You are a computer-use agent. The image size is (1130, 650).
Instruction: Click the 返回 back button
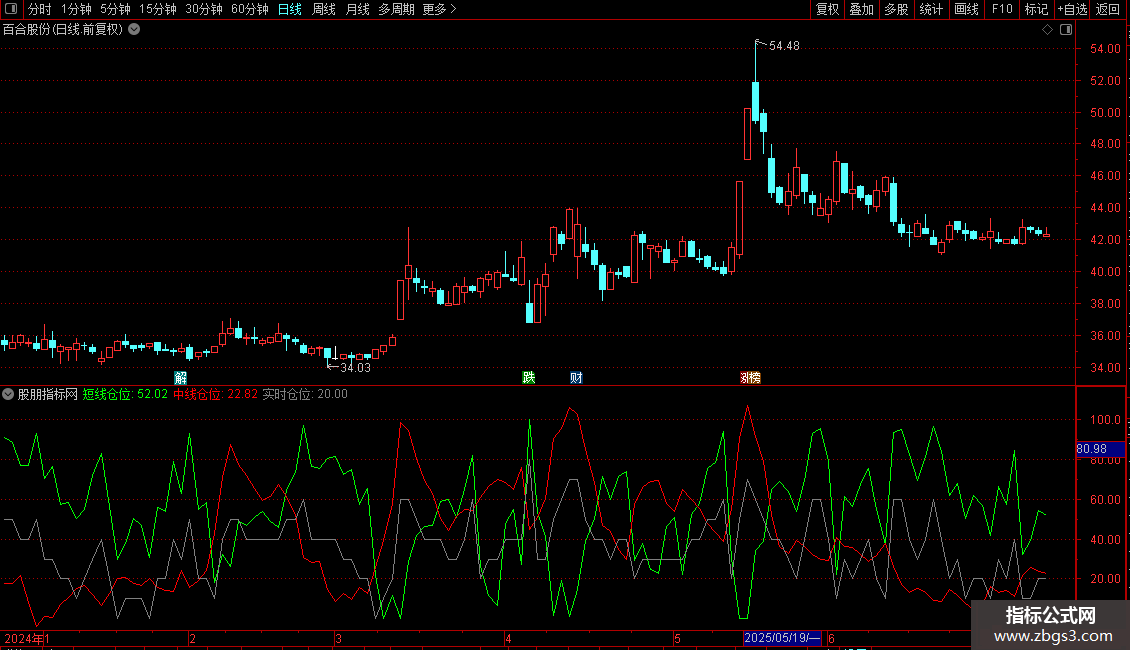click(x=1108, y=9)
